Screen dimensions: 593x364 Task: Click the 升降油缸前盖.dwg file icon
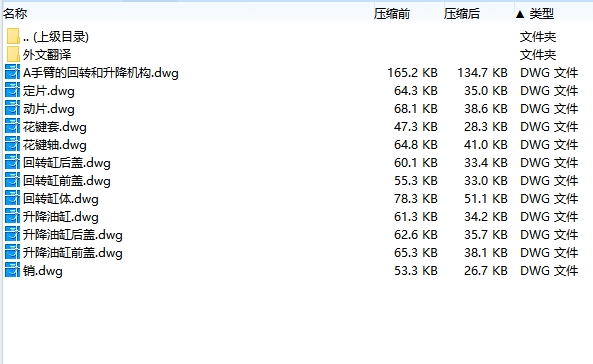[12, 252]
